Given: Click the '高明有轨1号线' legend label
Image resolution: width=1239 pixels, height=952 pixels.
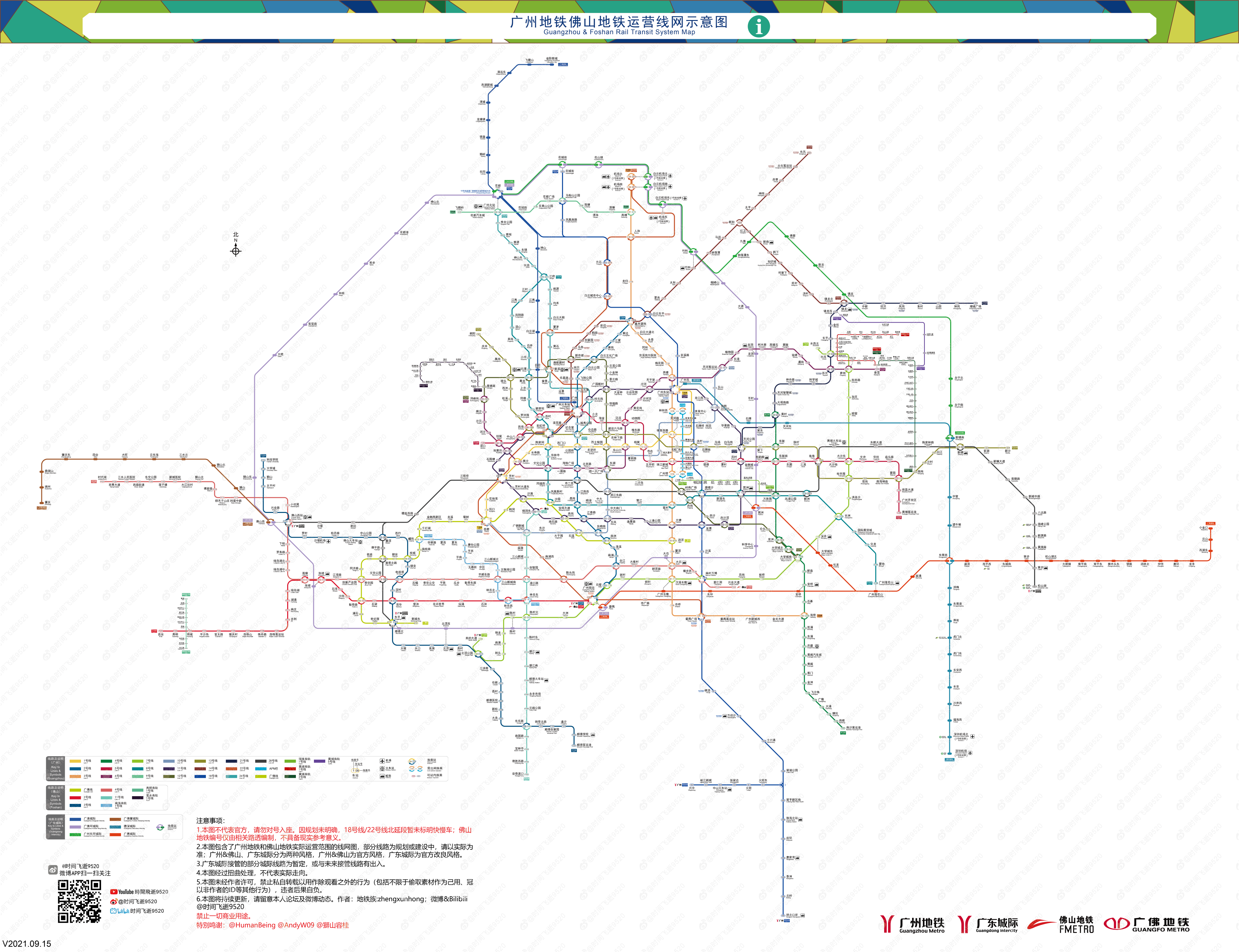Looking at the screenshot, I should click(152, 789).
